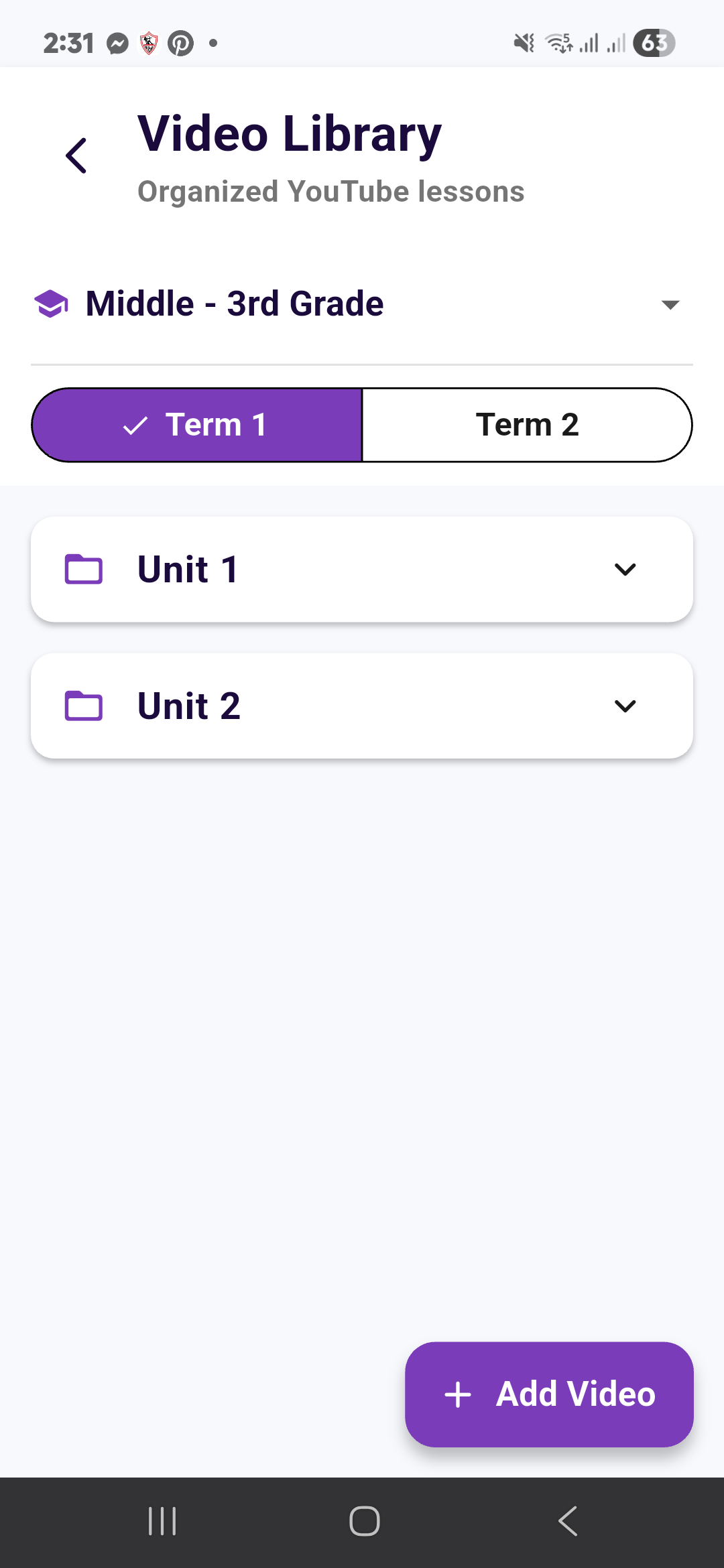This screenshot has width=724, height=1568.
Task: Expand Unit 2 with its chevron
Action: 625,706
